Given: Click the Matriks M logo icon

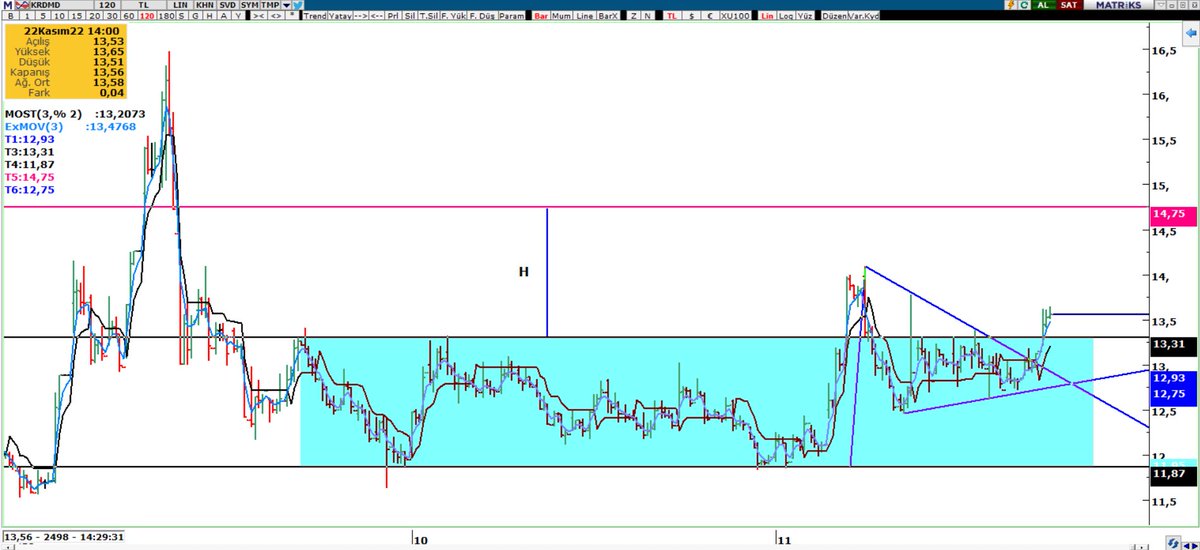Looking at the screenshot, I should pyautogui.click(x=8, y=6).
